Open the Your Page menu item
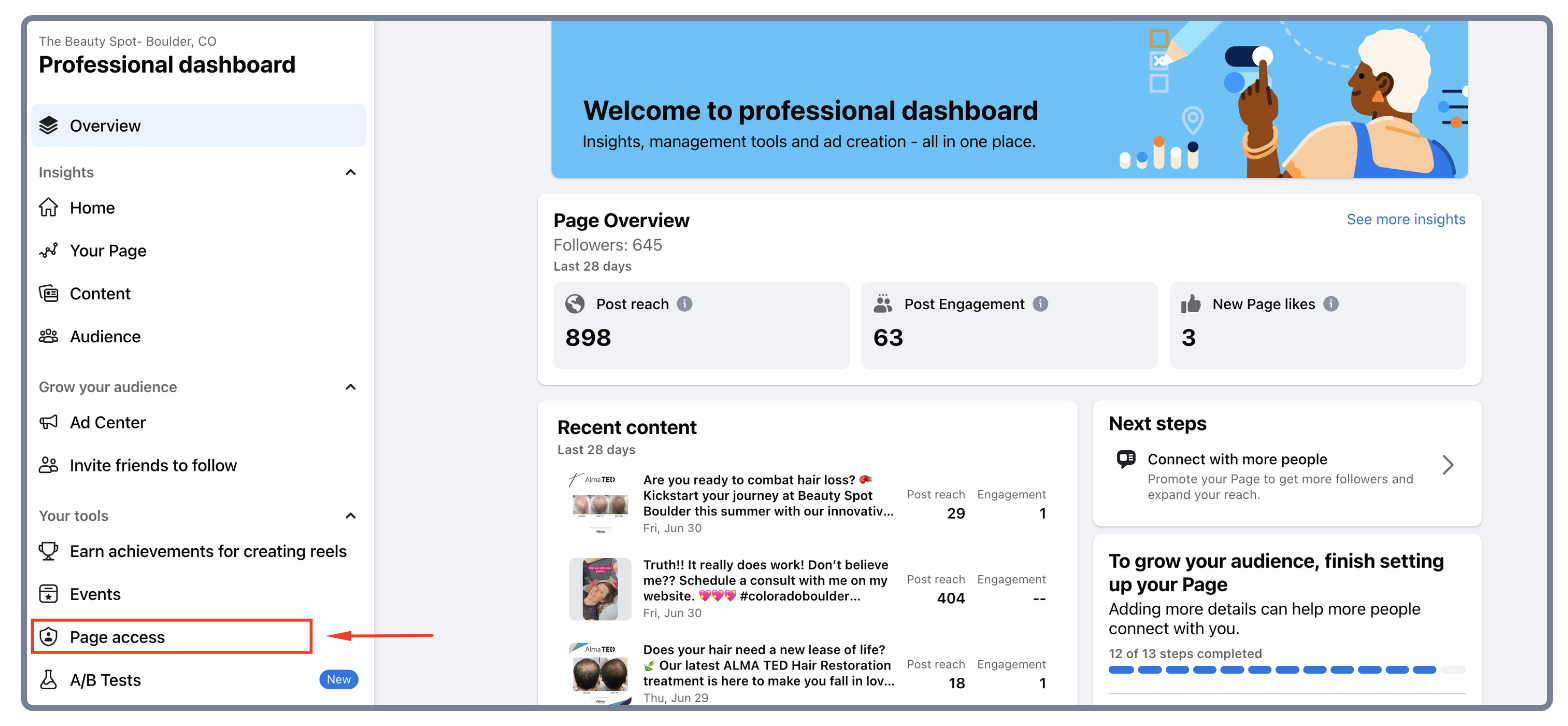Screen dimensions: 1568x726 (x=108, y=251)
